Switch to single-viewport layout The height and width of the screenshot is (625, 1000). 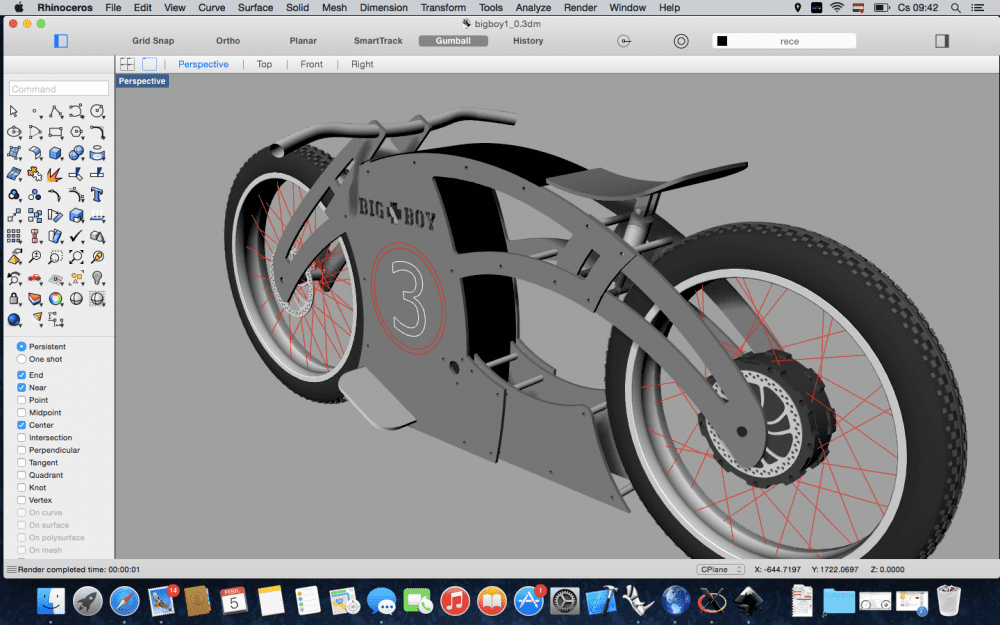coord(149,64)
